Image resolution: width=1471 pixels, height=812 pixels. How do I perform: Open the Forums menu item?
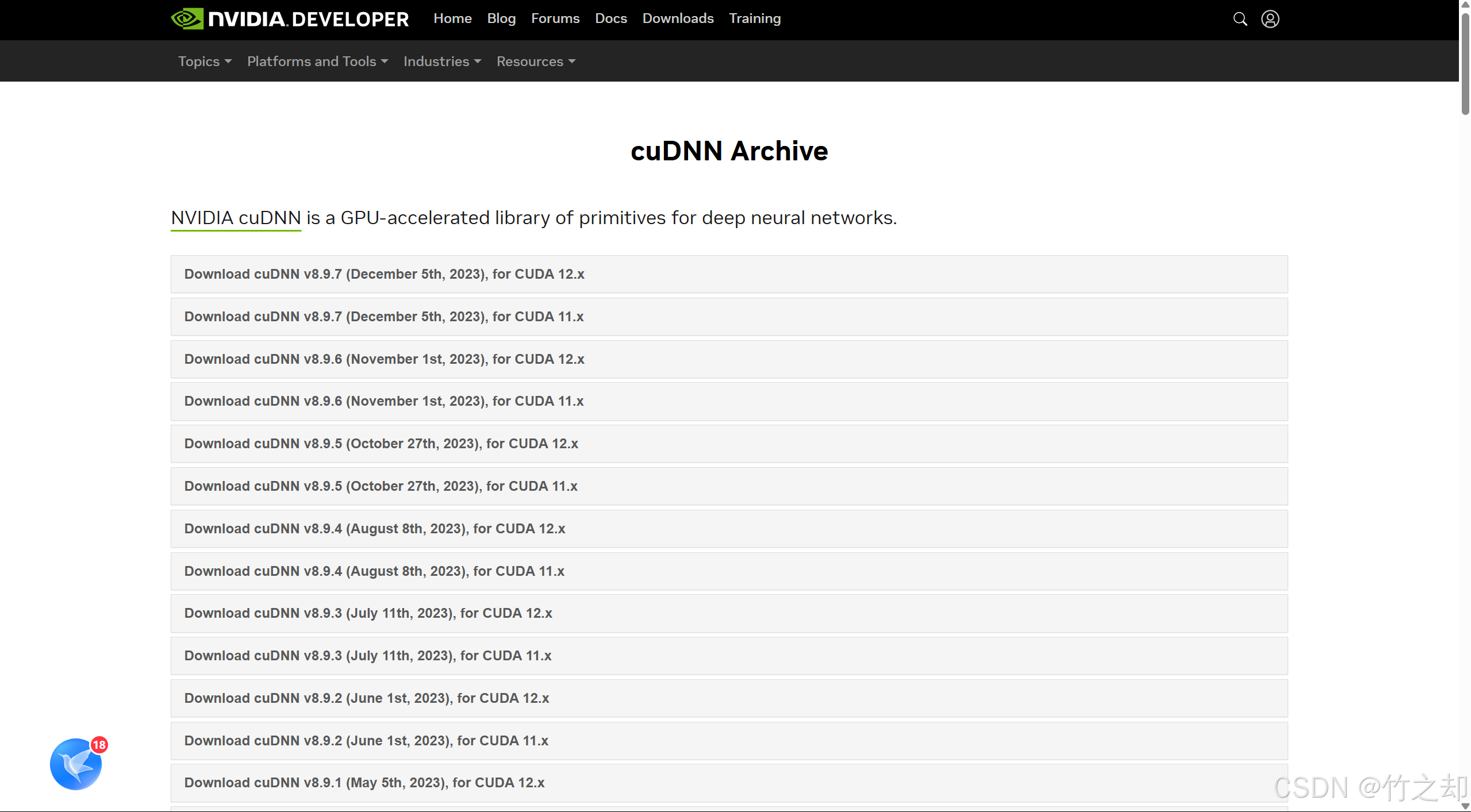coord(555,19)
